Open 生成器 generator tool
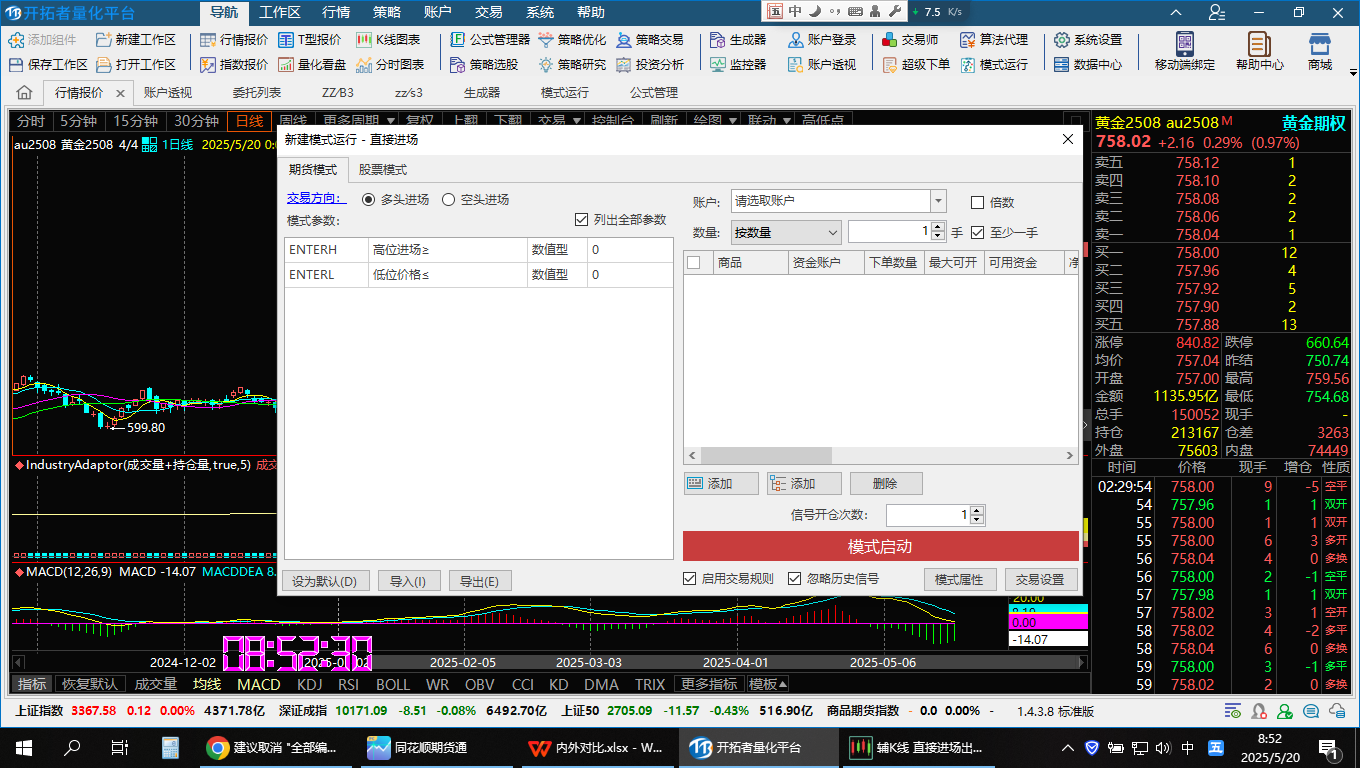 (x=737, y=40)
